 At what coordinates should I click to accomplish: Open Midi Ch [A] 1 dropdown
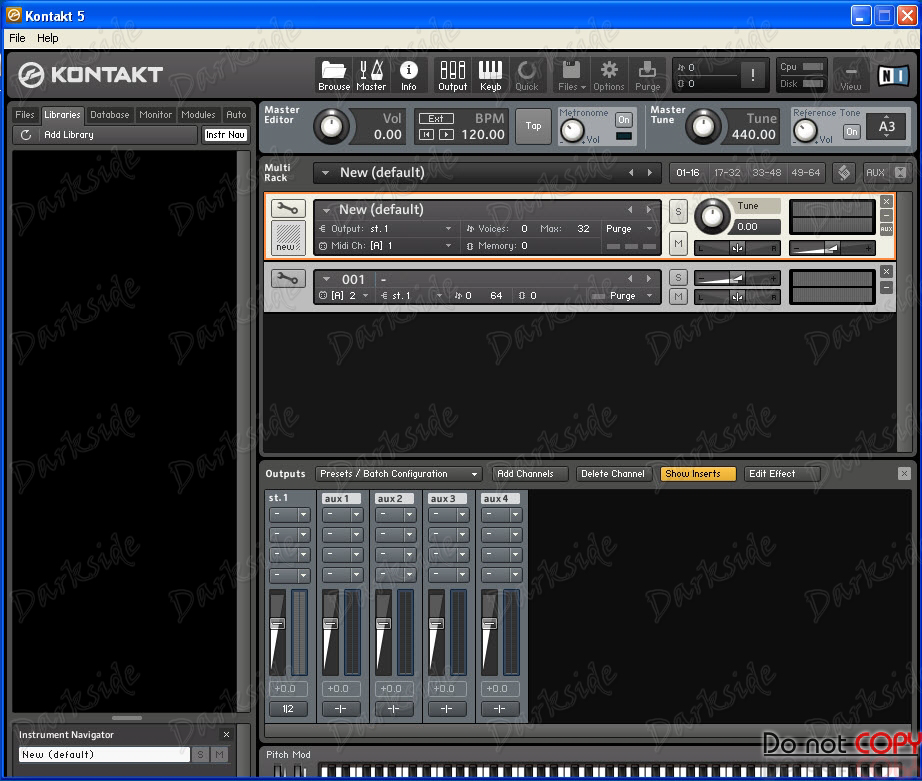tap(449, 246)
